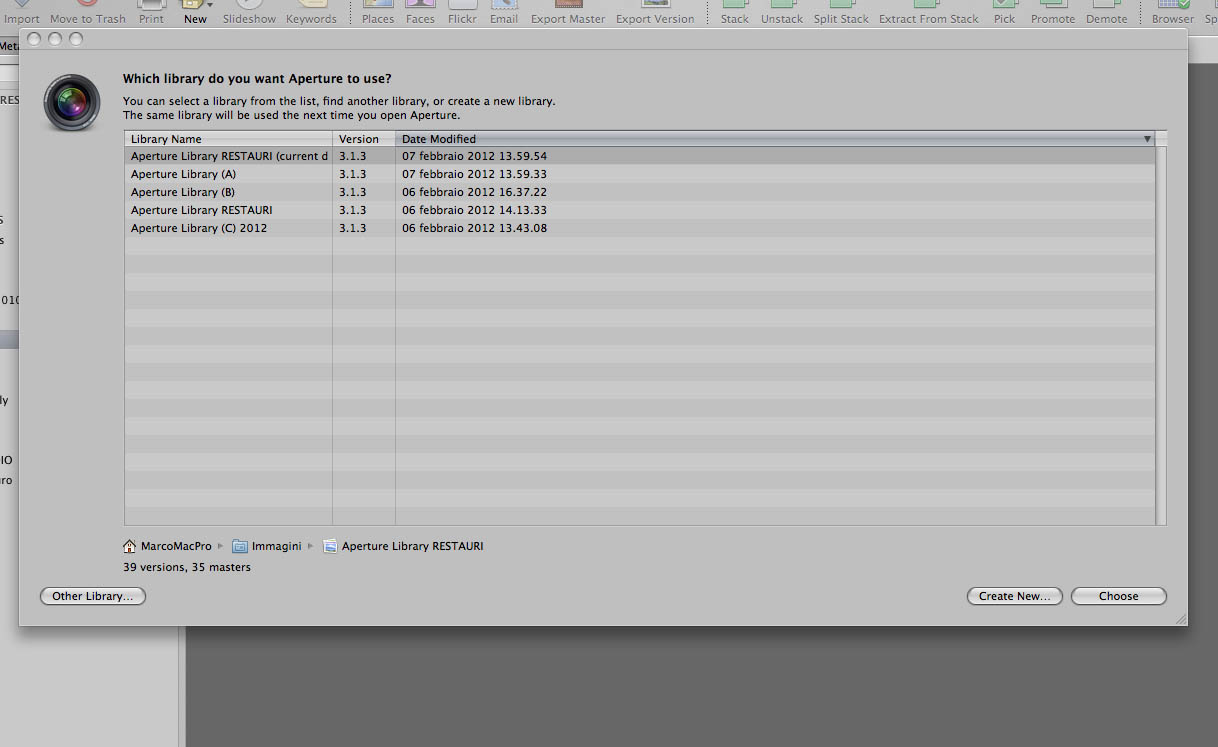Screen dimensions: 1218x747
Task: Click version 3.1.3 of Aperture Library (C) 2012
Action: pyautogui.click(x=353, y=228)
